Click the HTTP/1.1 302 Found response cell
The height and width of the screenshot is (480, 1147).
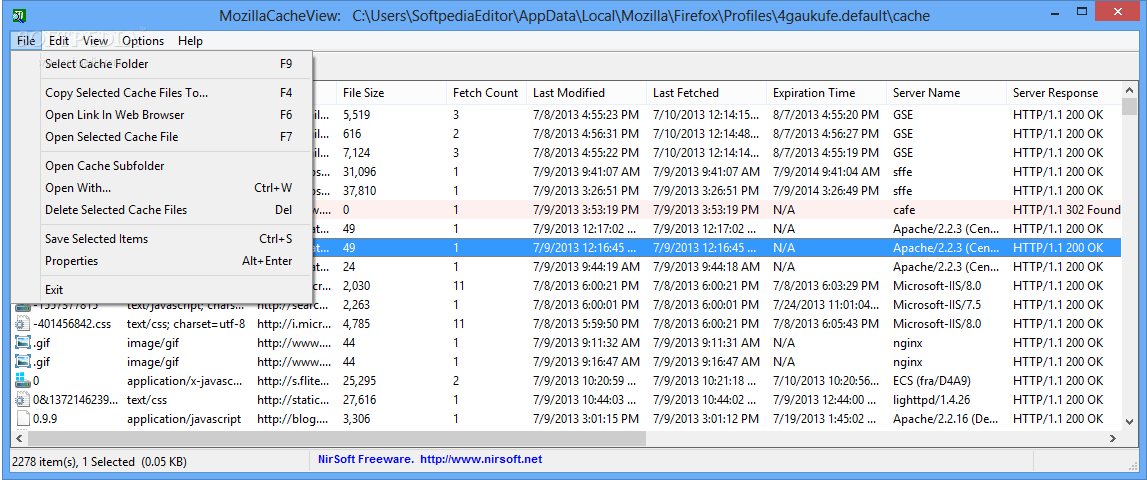1067,210
